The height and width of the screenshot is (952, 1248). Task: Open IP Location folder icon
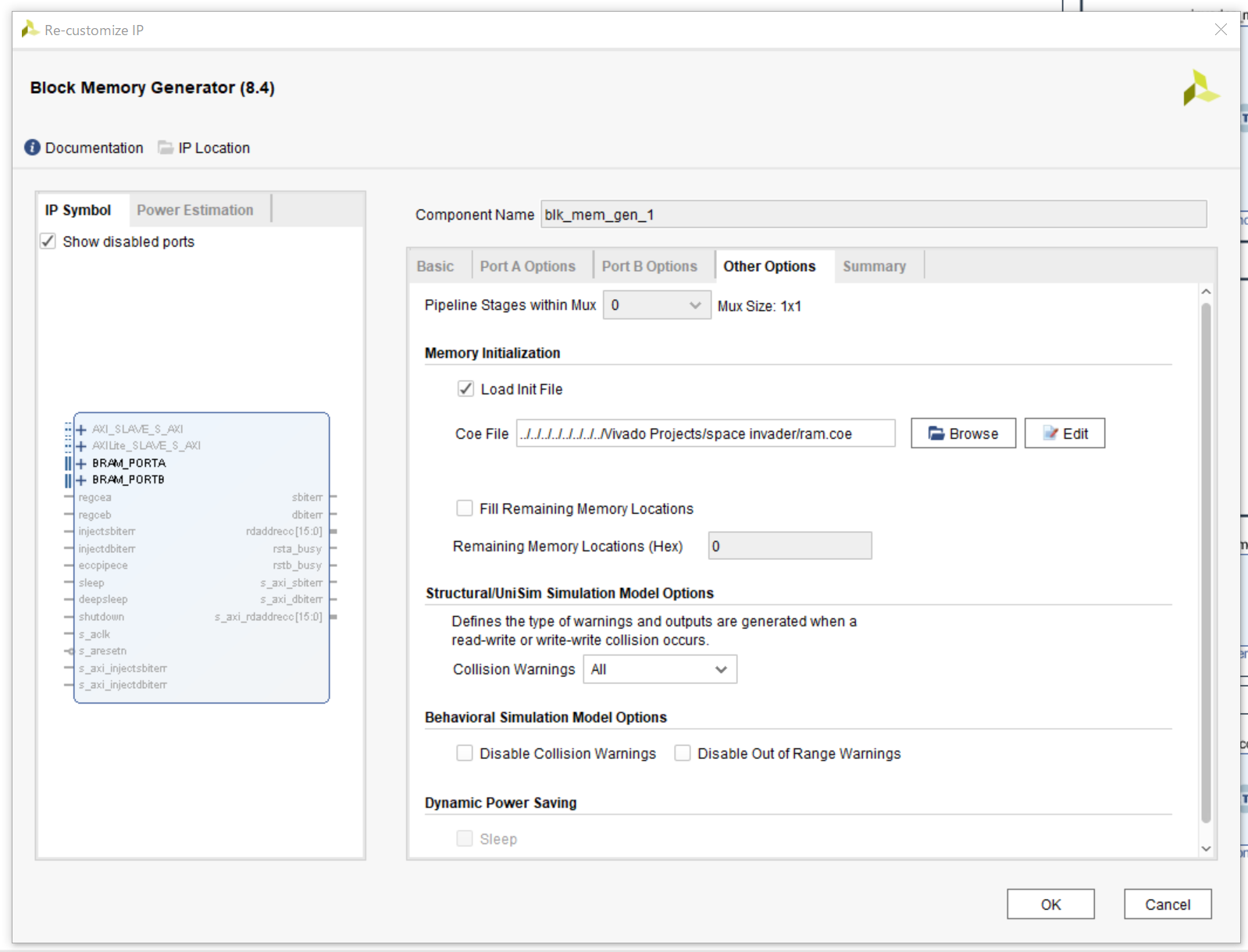click(x=166, y=148)
